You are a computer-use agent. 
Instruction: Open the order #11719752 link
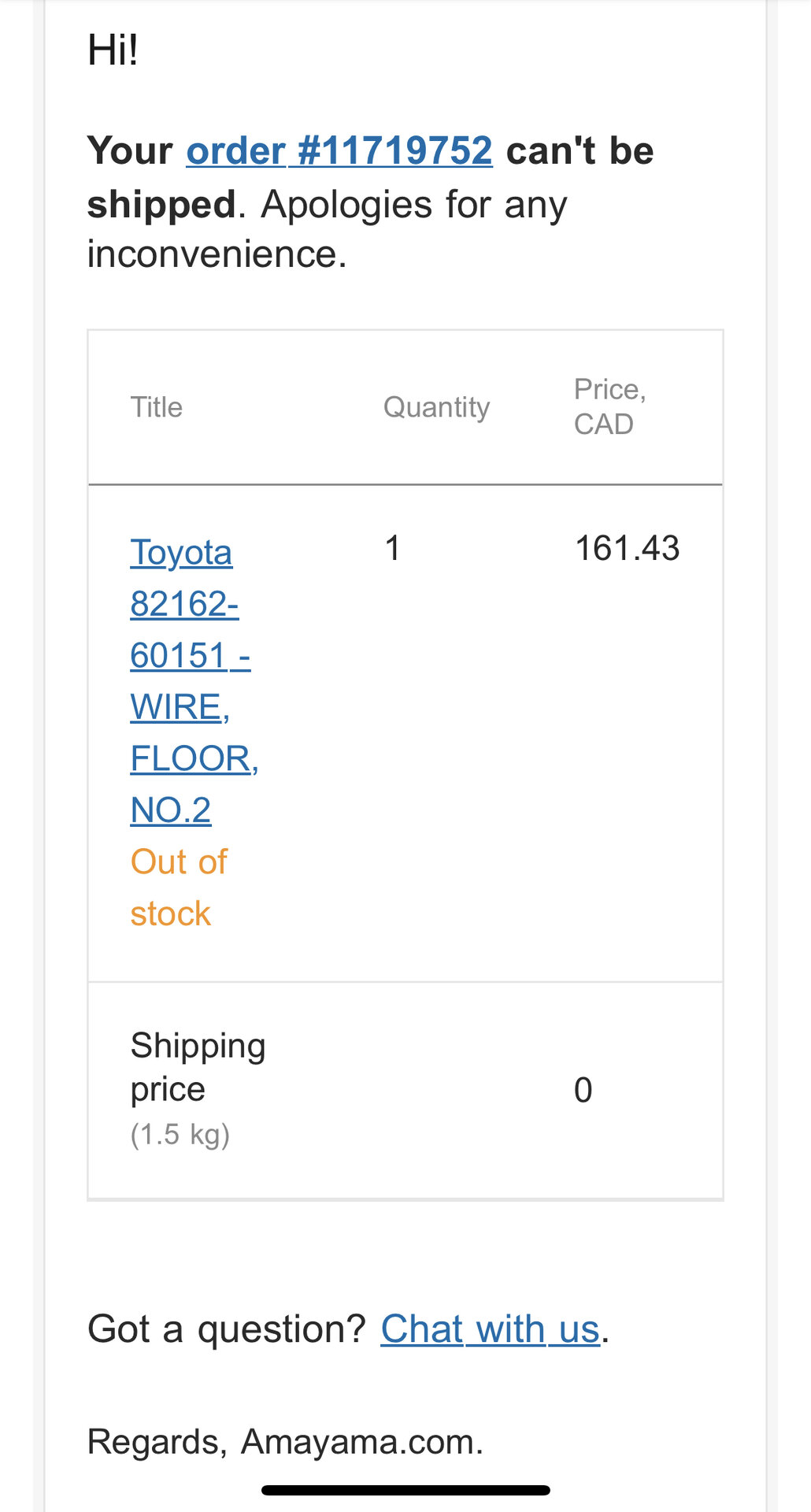[x=339, y=150]
